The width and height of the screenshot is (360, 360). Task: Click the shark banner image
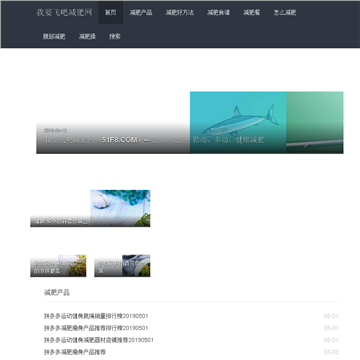click(238, 122)
